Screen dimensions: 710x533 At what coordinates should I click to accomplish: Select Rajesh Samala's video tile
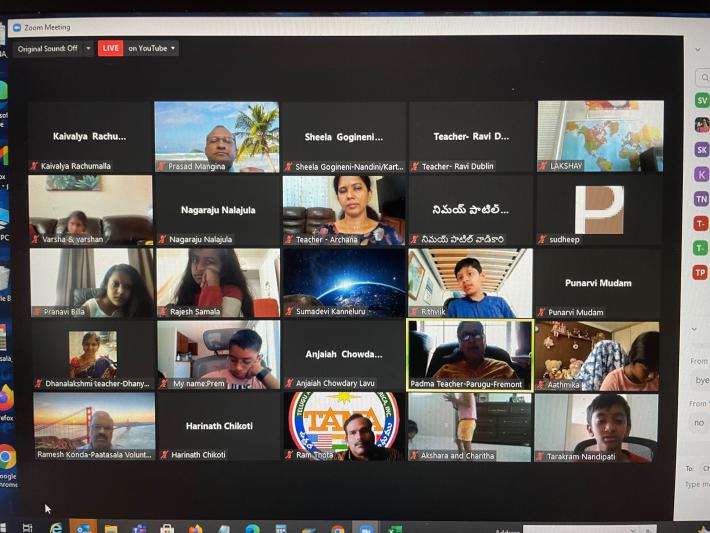[x=218, y=283]
